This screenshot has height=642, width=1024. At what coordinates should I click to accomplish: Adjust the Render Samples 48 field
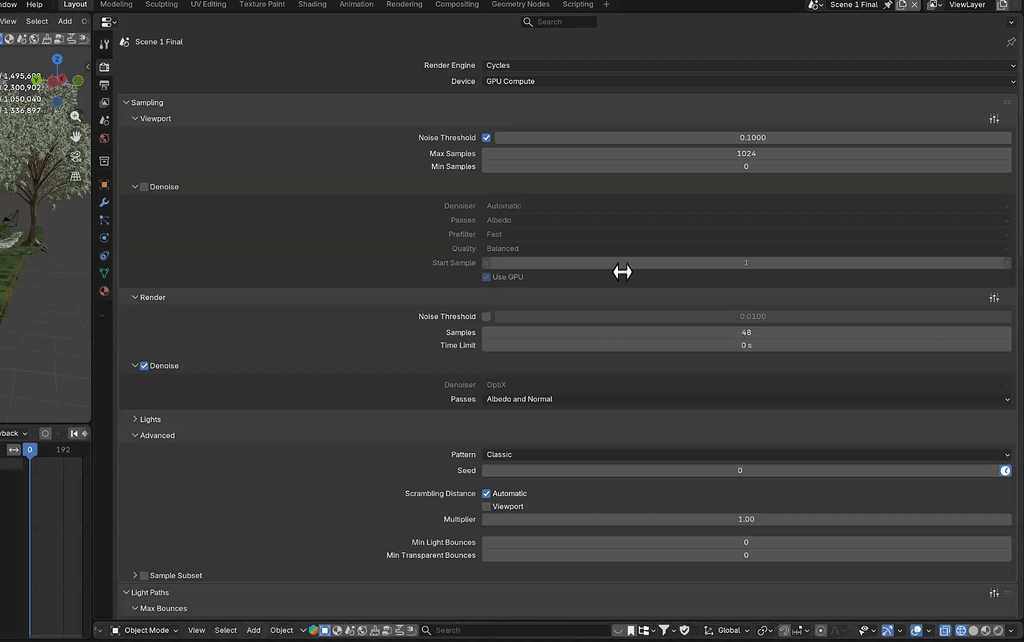coord(746,333)
